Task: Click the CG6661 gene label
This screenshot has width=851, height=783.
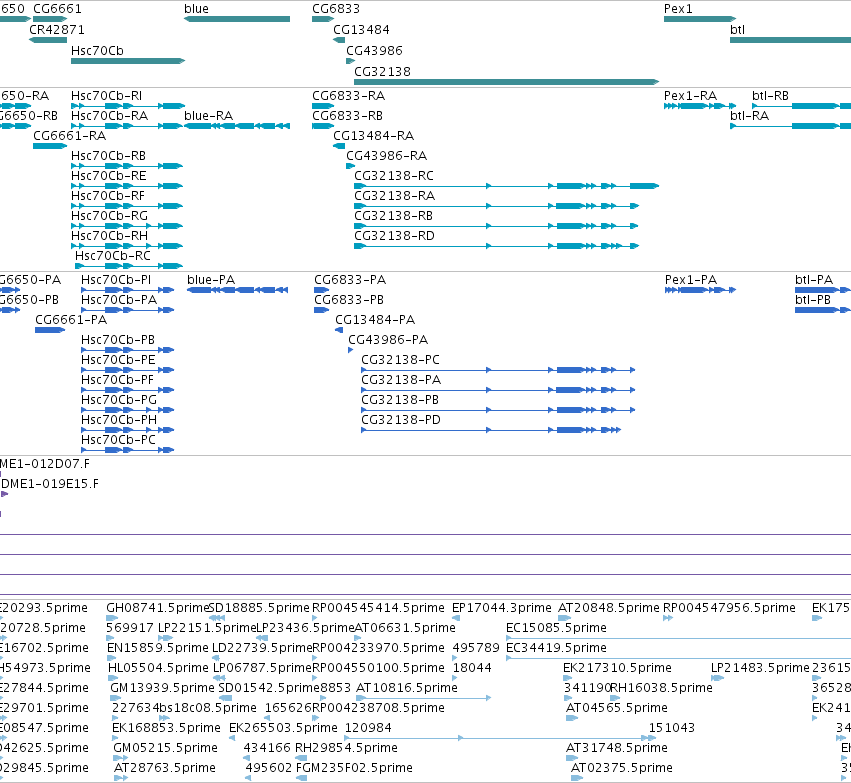Action: [x=57, y=9]
